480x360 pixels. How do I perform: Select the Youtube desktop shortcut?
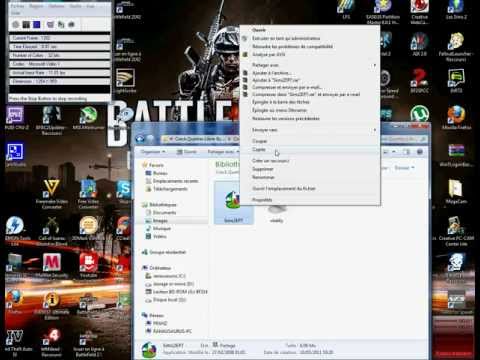[88, 265]
